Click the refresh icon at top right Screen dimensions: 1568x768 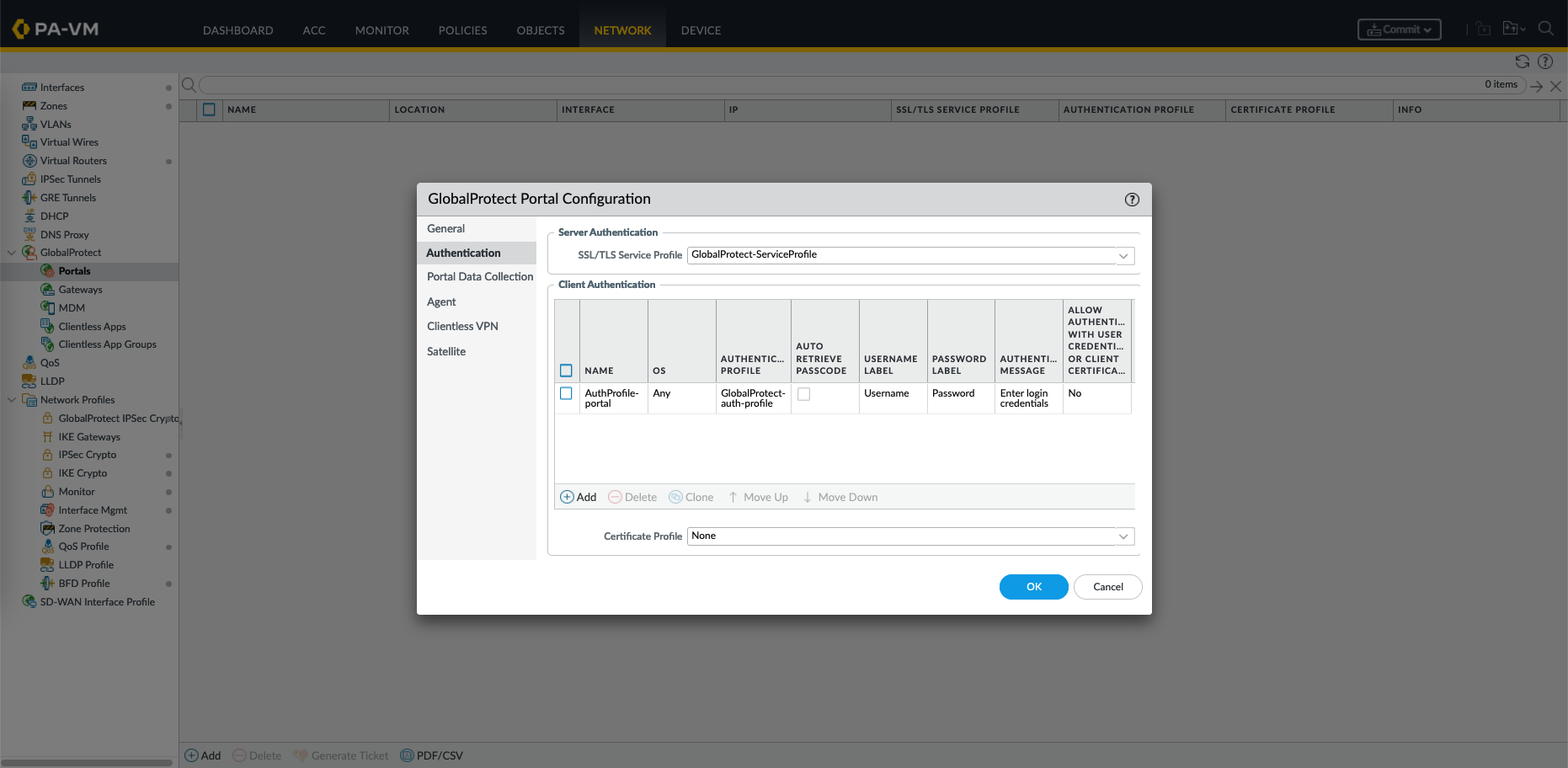click(1522, 61)
